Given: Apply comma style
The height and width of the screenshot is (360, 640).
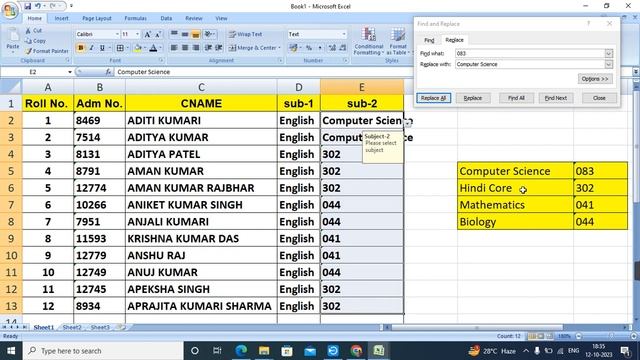Looking at the screenshot, I should pos(320,48).
